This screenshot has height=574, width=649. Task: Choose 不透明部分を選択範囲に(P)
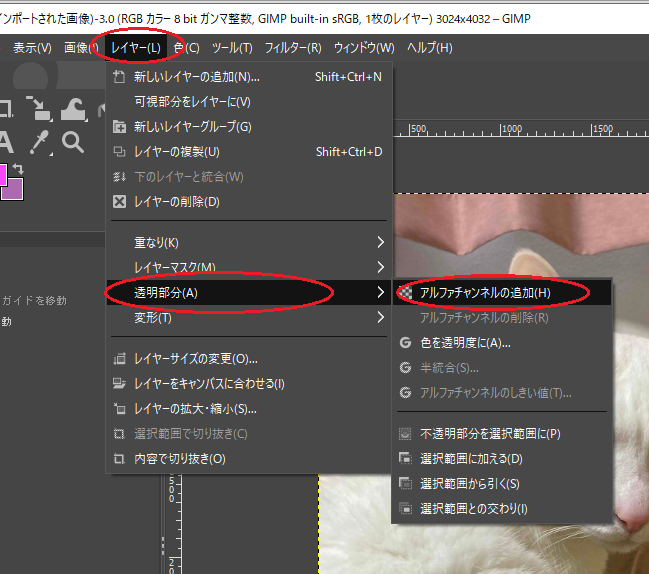[490, 435]
